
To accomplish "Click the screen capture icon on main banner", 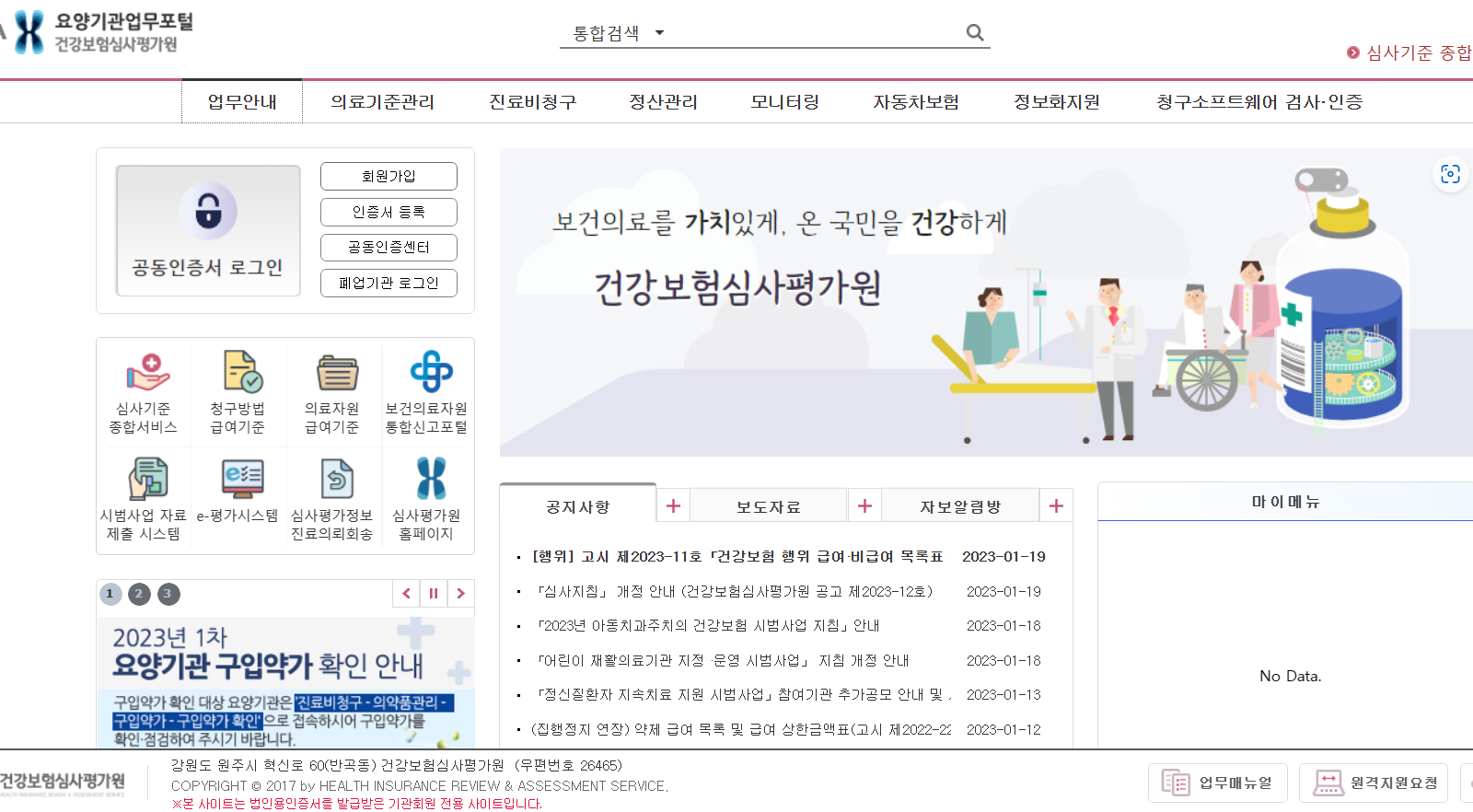I will tap(1450, 174).
